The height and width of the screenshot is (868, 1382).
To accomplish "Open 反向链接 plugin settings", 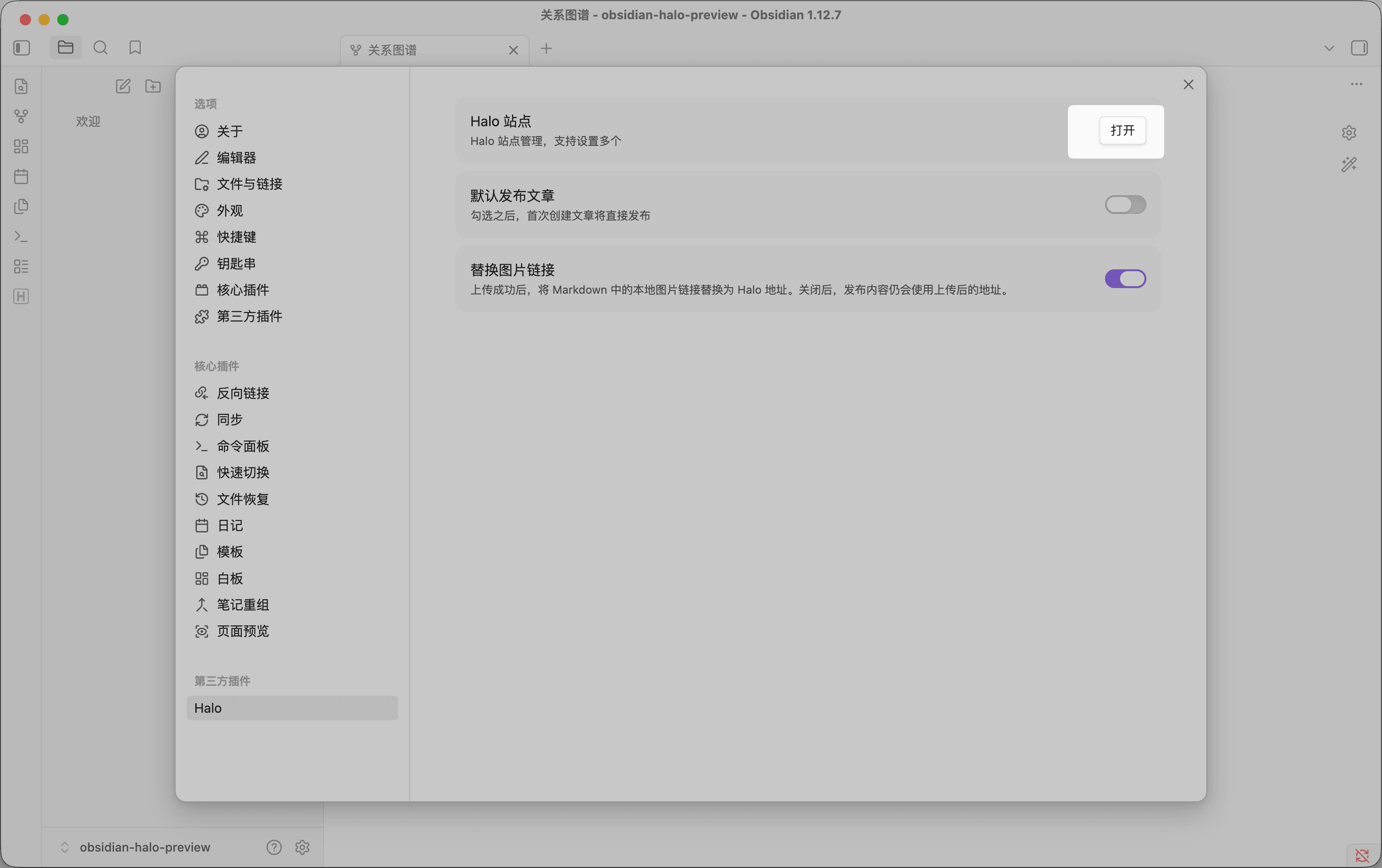I will point(292,393).
